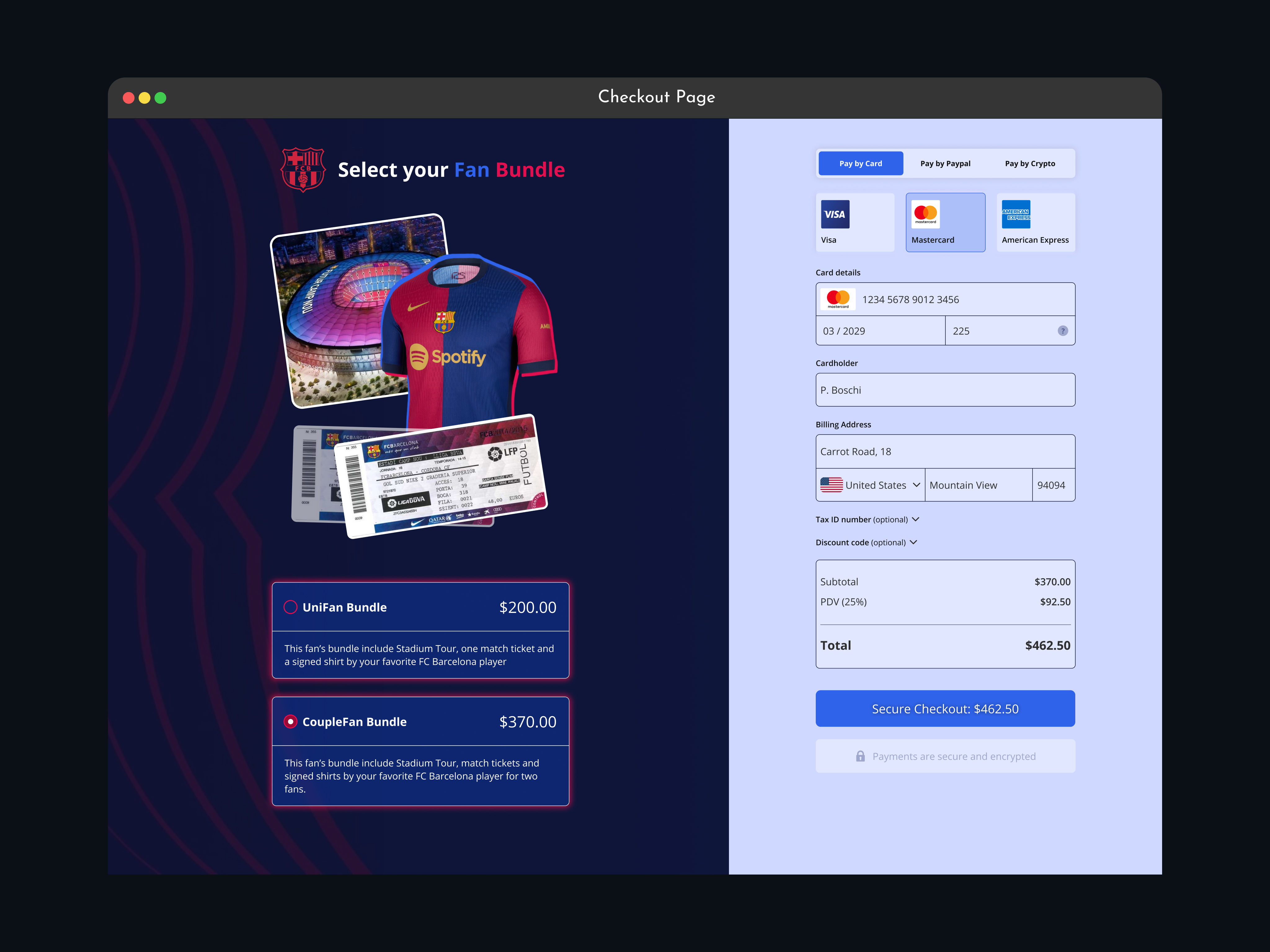Switch to the Pay by Paypal tab
This screenshot has height=952, width=1270.
[x=944, y=163]
